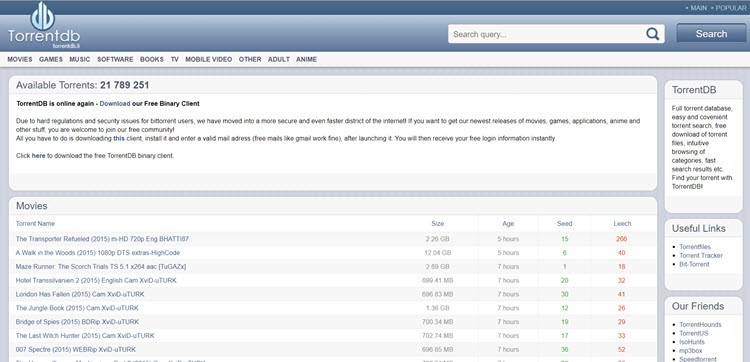Click the TorrentDB logo
Screen dimensions: 750x362
point(44,26)
